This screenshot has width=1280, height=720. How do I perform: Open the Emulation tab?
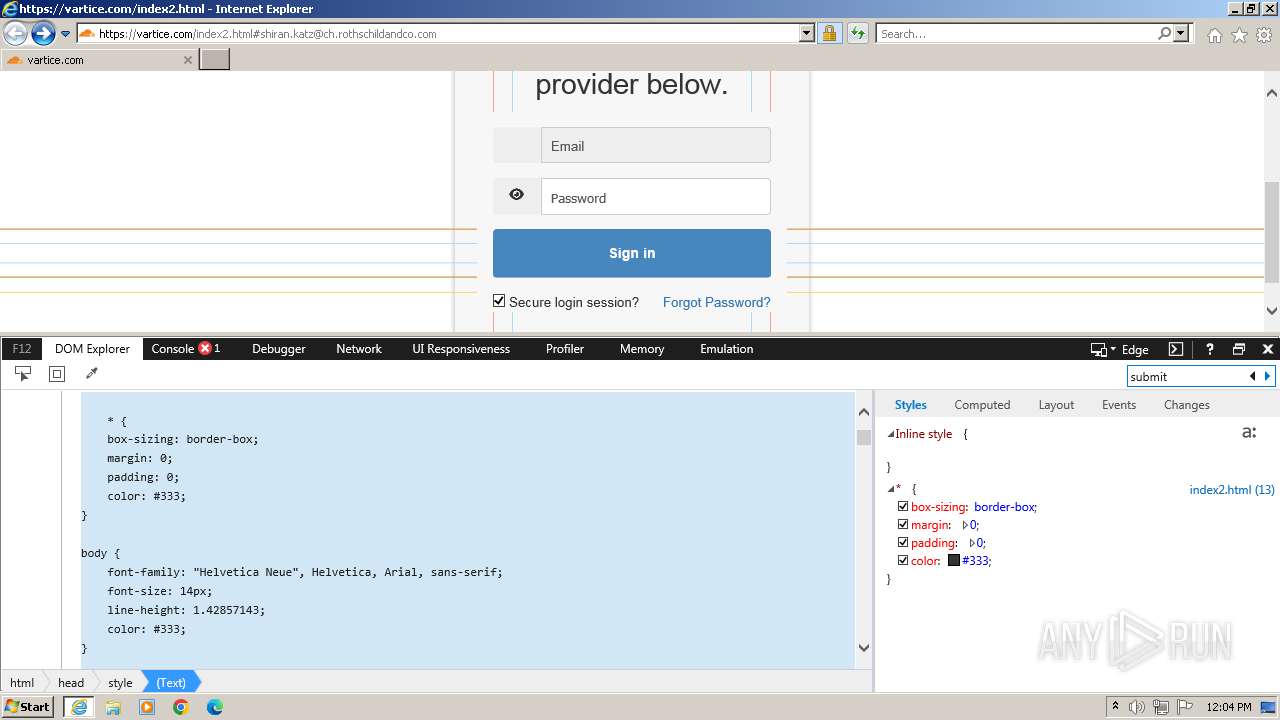[727, 349]
